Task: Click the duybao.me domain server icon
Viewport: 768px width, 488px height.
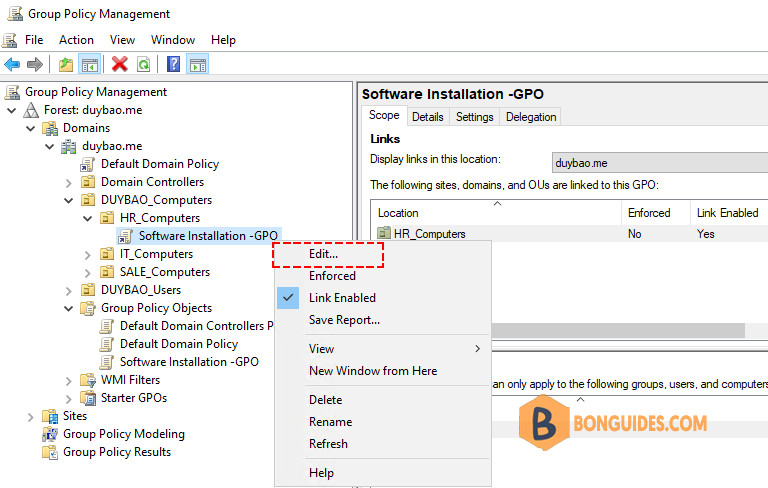Action: pyautogui.click(x=69, y=146)
